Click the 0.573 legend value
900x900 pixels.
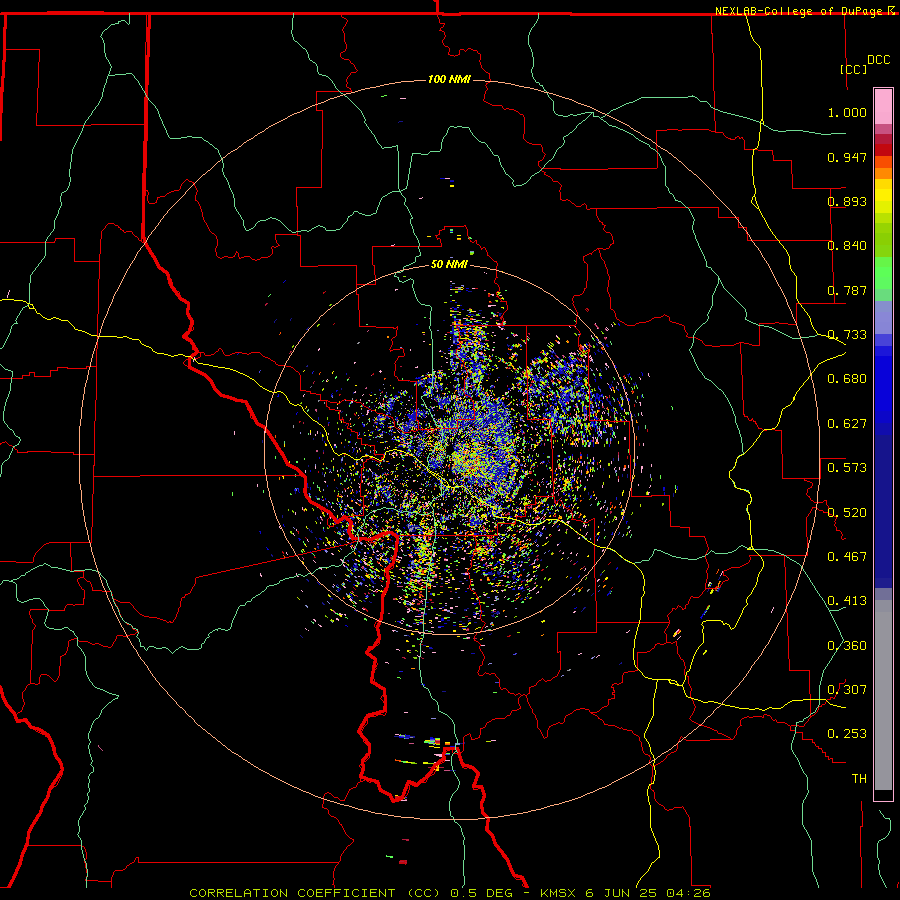(847, 468)
